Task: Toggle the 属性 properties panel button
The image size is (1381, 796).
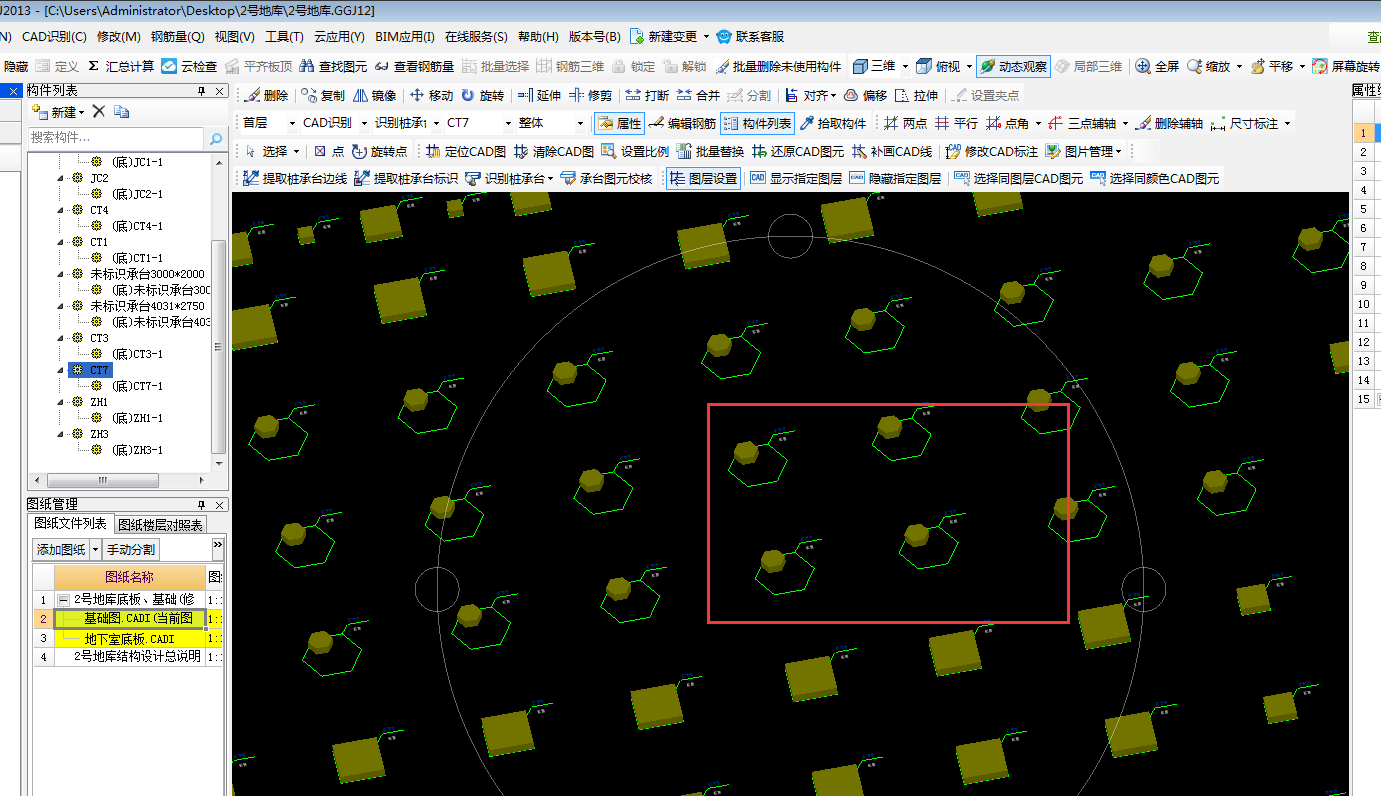Action: pyautogui.click(x=619, y=124)
